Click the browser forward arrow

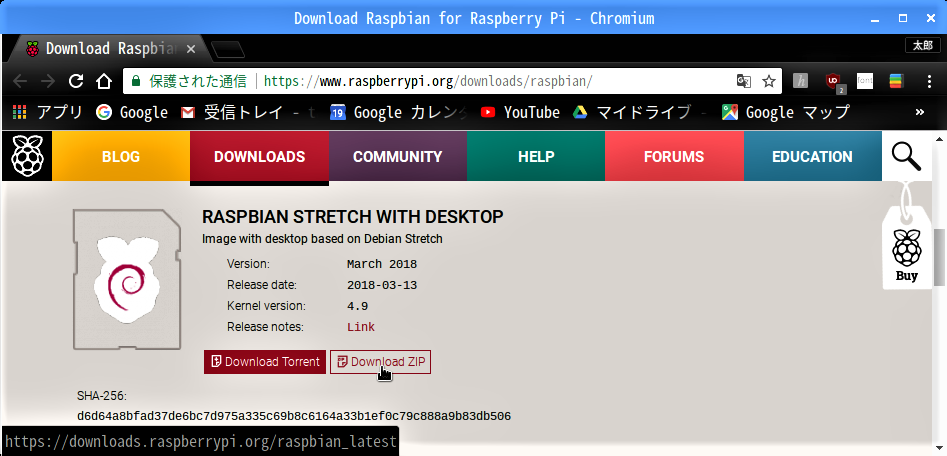click(x=48, y=81)
